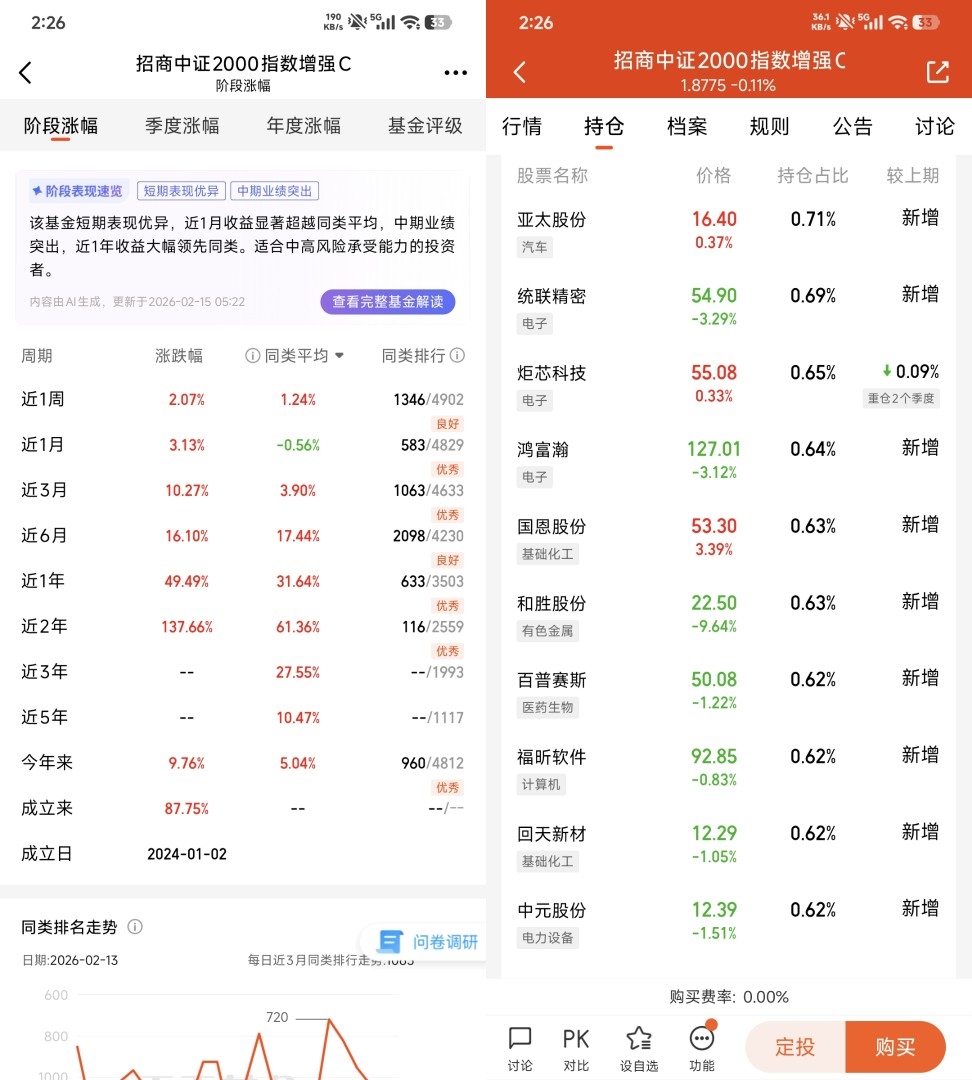Tap the 重仓2个季度 badge
The image size is (972, 1080).
(x=901, y=398)
